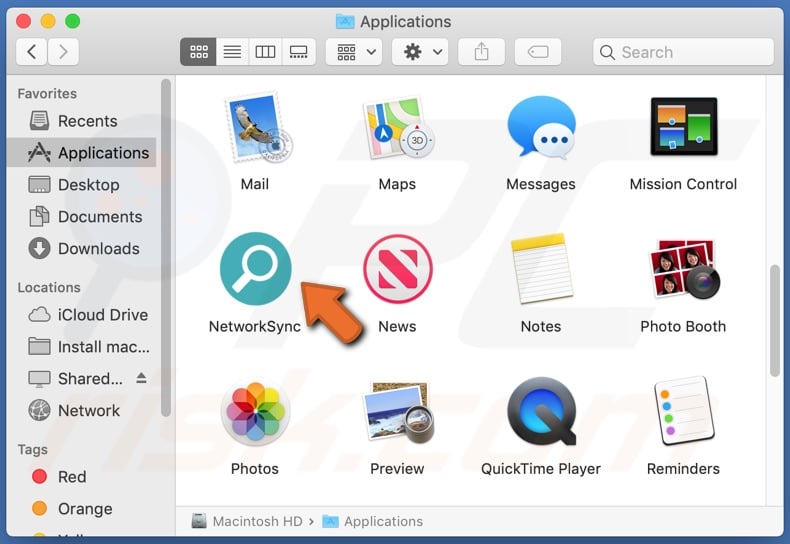This screenshot has height=544, width=790.
Task: Open the Notes application icon
Action: click(x=541, y=268)
